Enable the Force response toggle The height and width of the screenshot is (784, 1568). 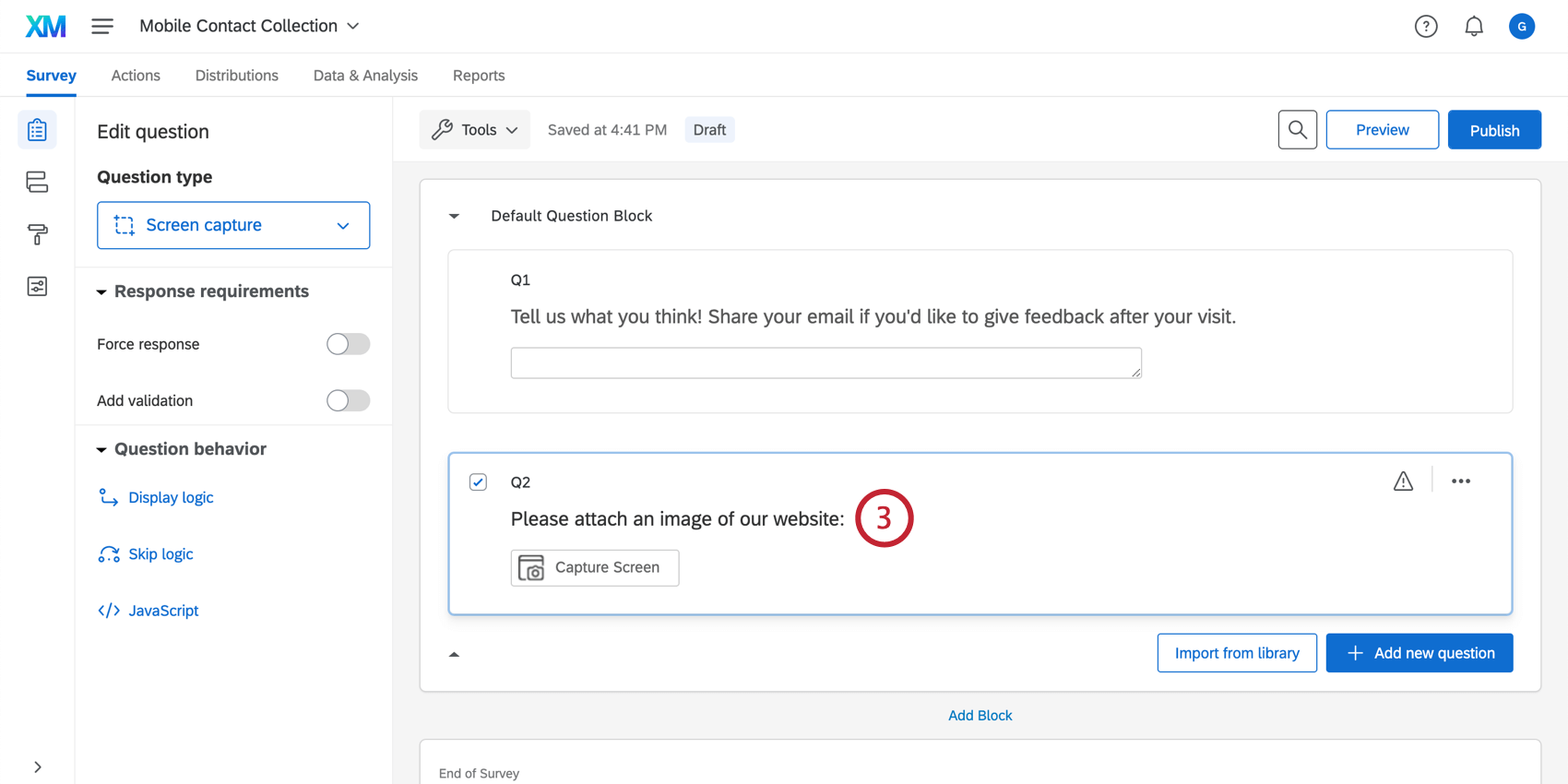pyautogui.click(x=348, y=344)
